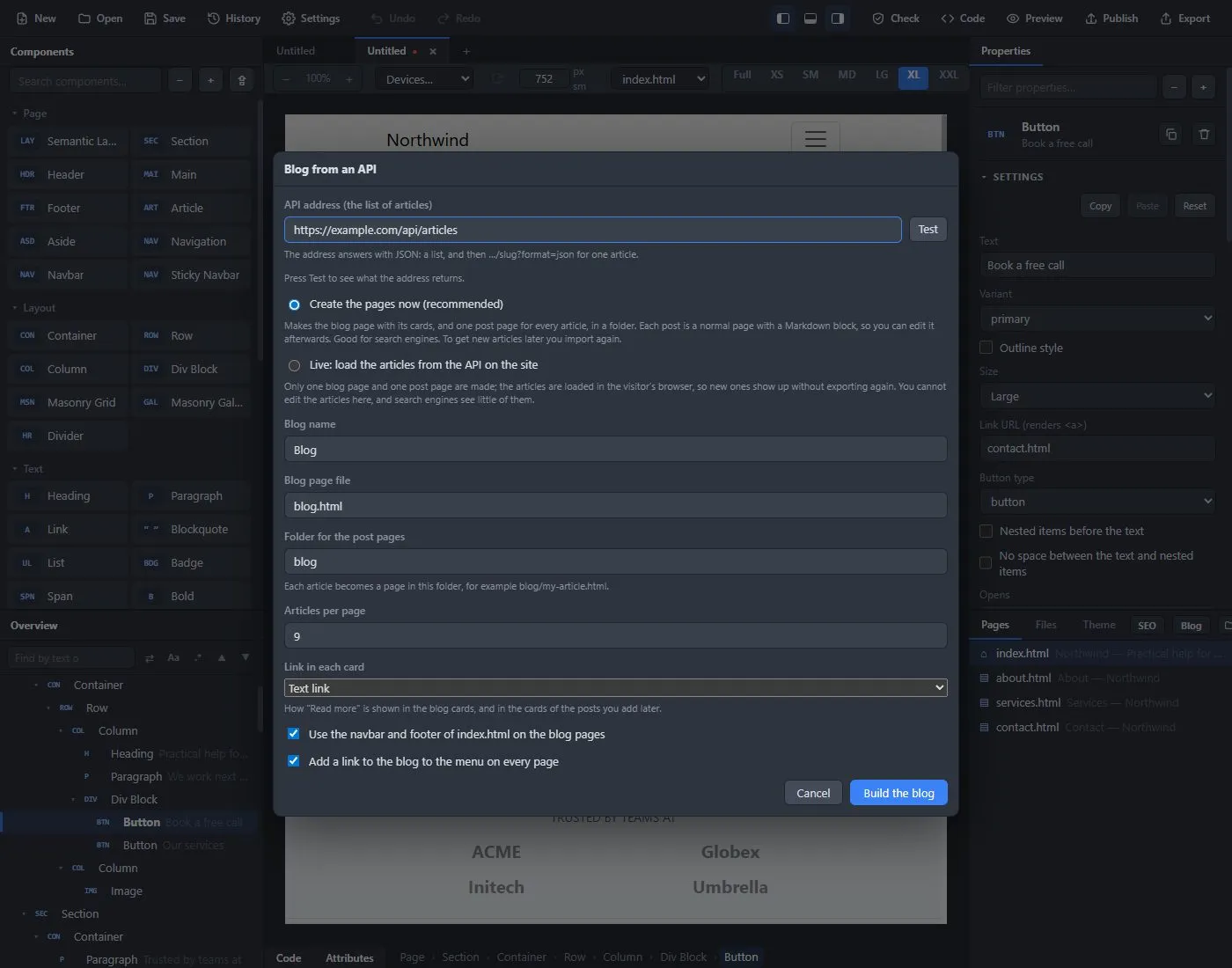Copy the button settings

(x=1100, y=206)
